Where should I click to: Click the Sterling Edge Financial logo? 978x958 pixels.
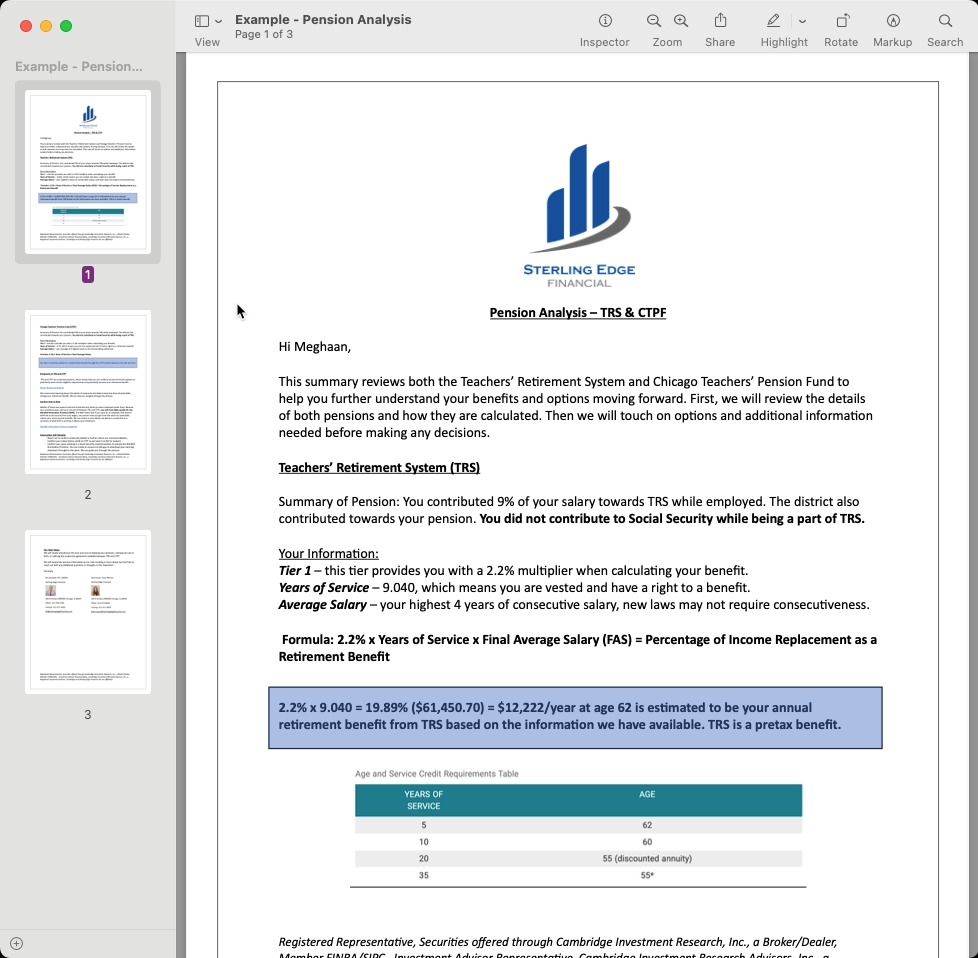(579, 216)
